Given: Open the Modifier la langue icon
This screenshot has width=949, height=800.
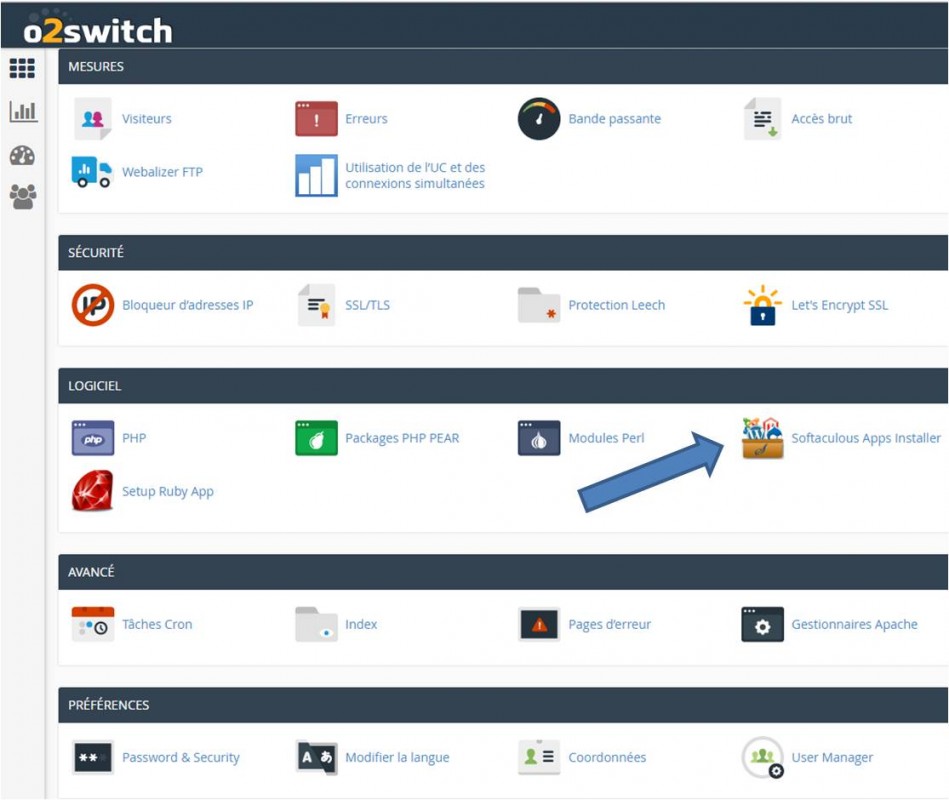Looking at the screenshot, I should tap(316, 757).
